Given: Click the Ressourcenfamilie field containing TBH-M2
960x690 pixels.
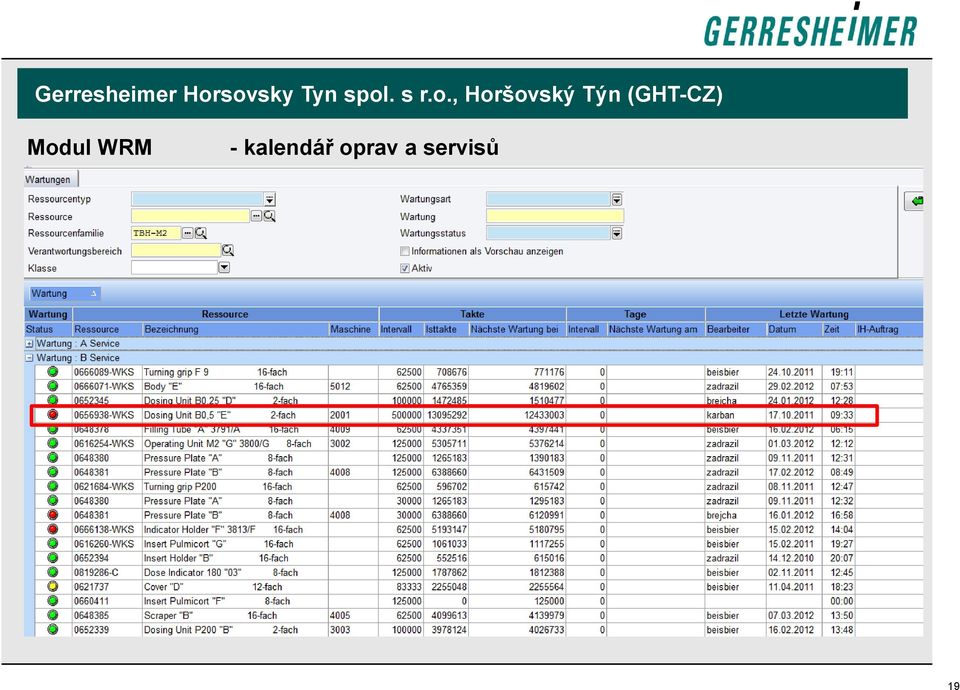Looking at the screenshot, I should coord(156,233).
